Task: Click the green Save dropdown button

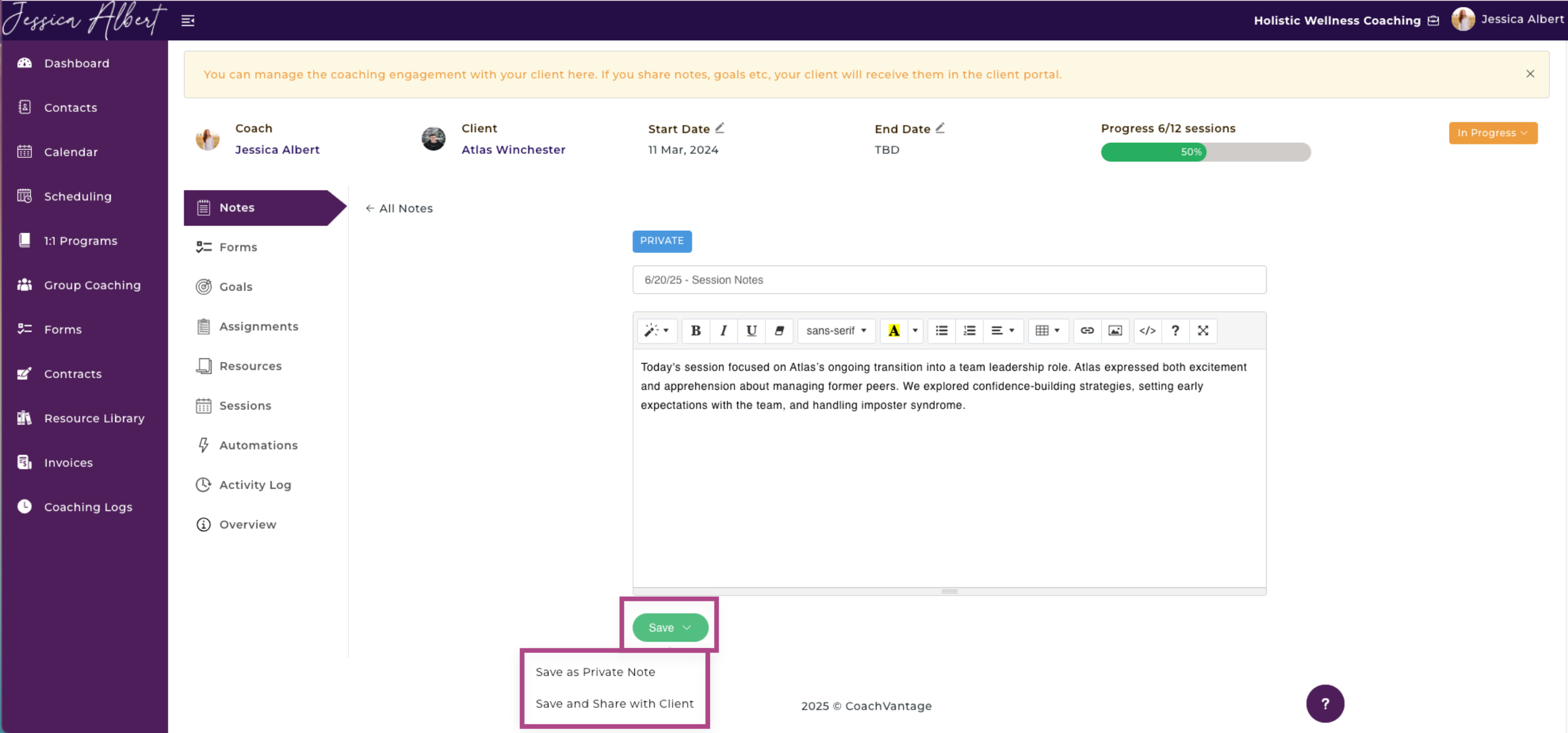Action: coord(670,628)
